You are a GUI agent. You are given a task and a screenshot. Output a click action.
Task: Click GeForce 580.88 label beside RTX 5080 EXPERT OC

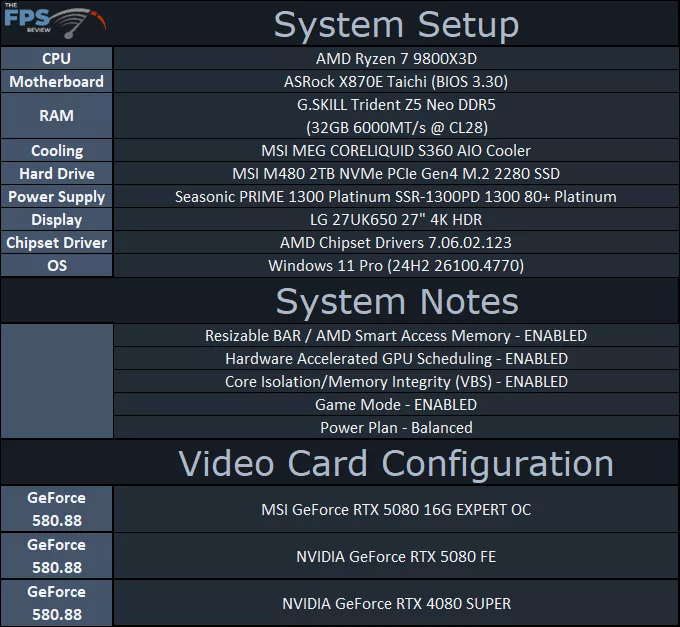click(x=56, y=509)
